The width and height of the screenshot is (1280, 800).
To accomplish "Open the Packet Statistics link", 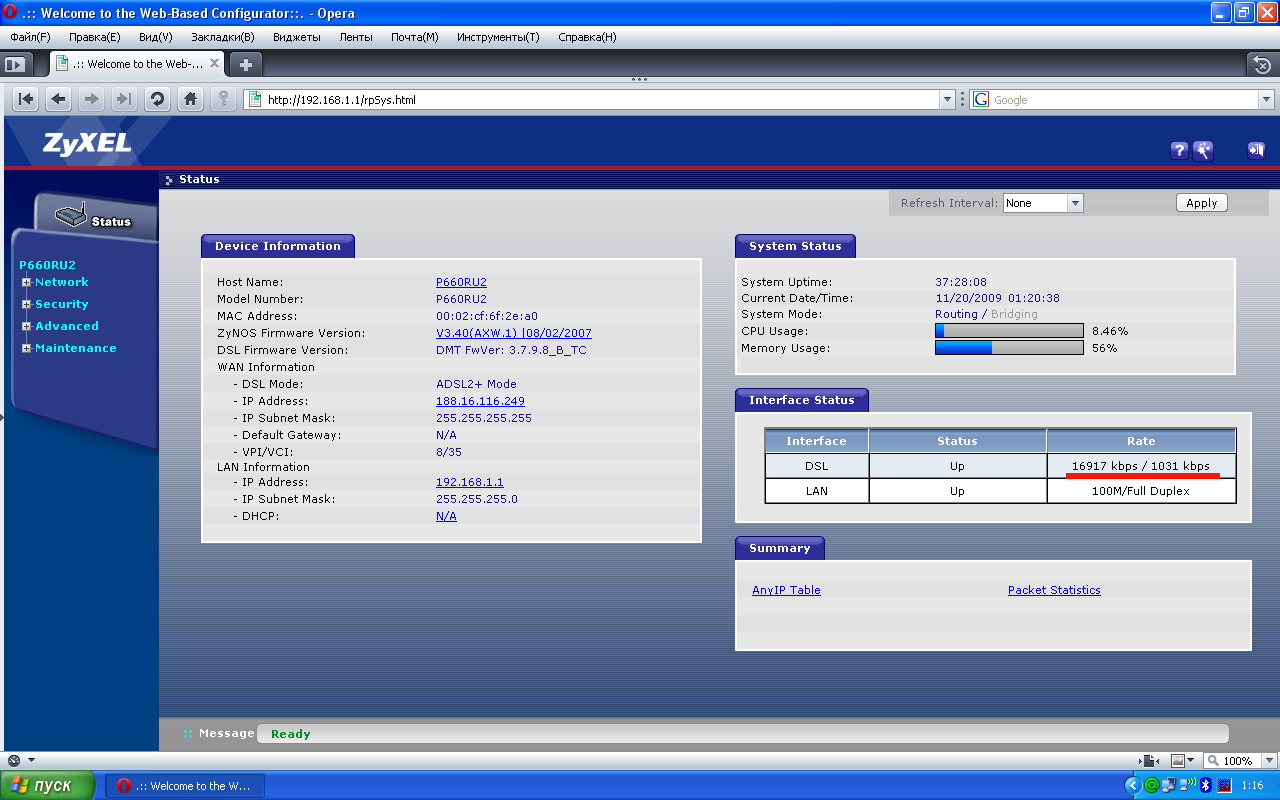I will 1054,590.
